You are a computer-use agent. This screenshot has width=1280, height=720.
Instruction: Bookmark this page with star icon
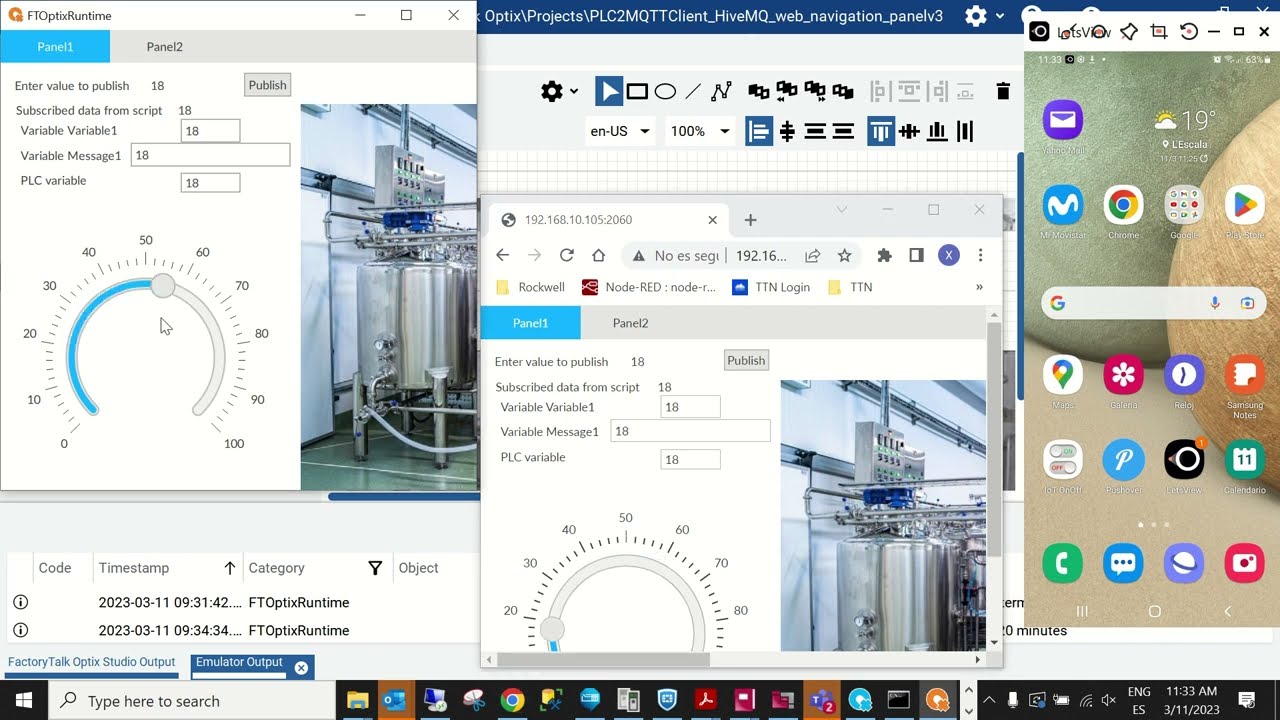[844, 256]
